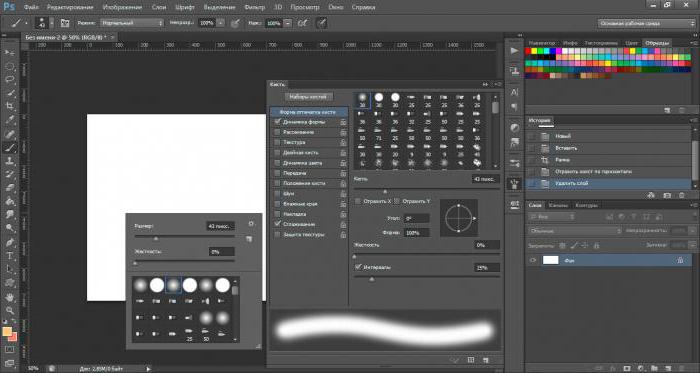Click the lock icon on the Фон layer
Image resolution: width=700 pixels, height=373 pixels.
[x=680, y=260]
